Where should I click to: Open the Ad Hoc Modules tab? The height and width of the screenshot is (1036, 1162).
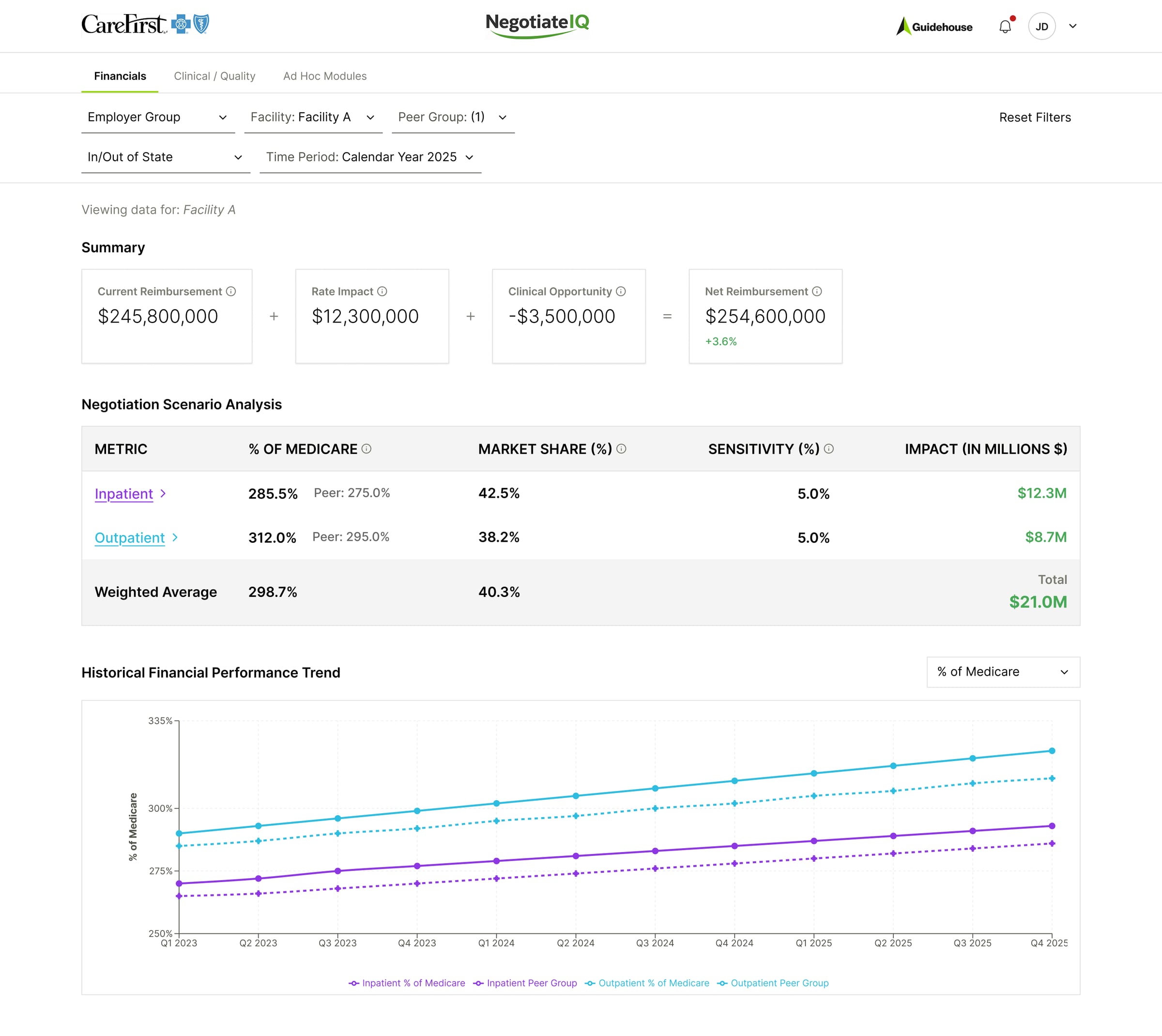324,76
